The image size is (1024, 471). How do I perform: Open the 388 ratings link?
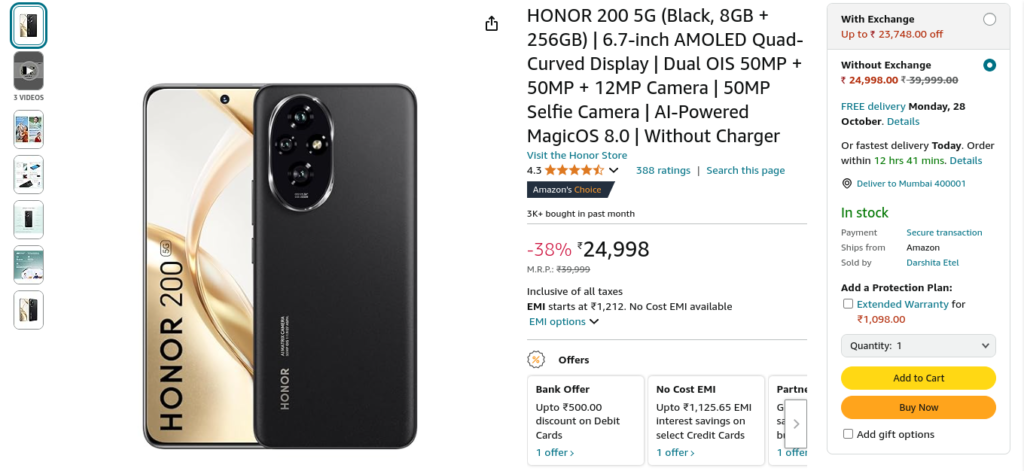663,171
